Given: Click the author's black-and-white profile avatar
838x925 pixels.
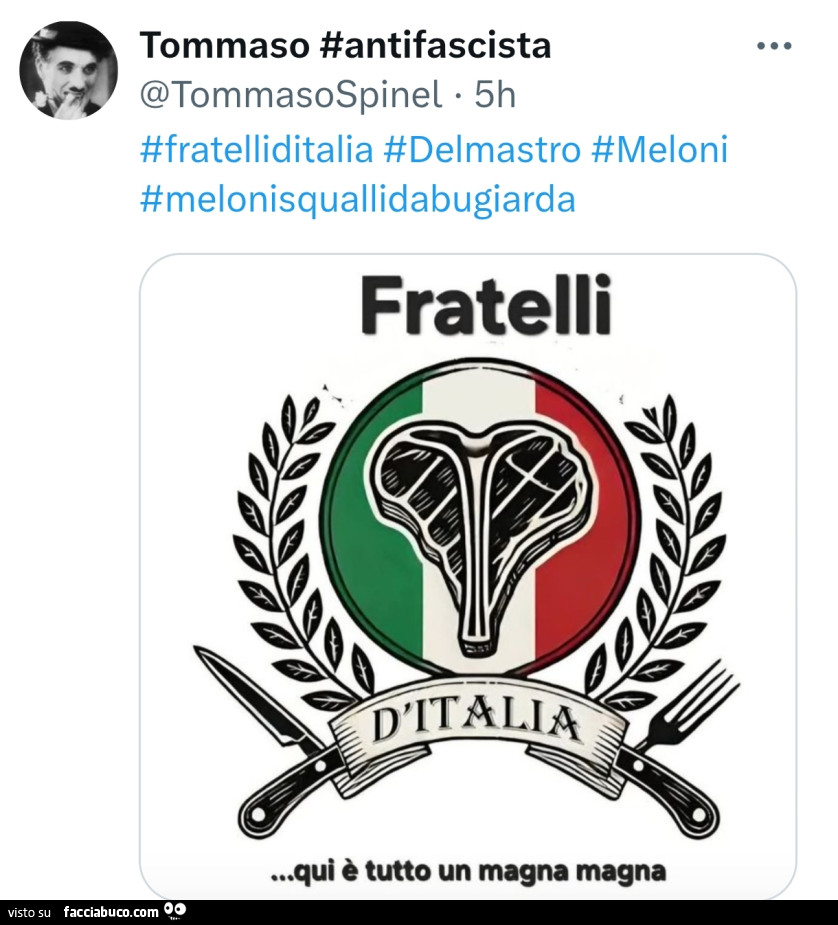Looking at the screenshot, I should [69, 69].
